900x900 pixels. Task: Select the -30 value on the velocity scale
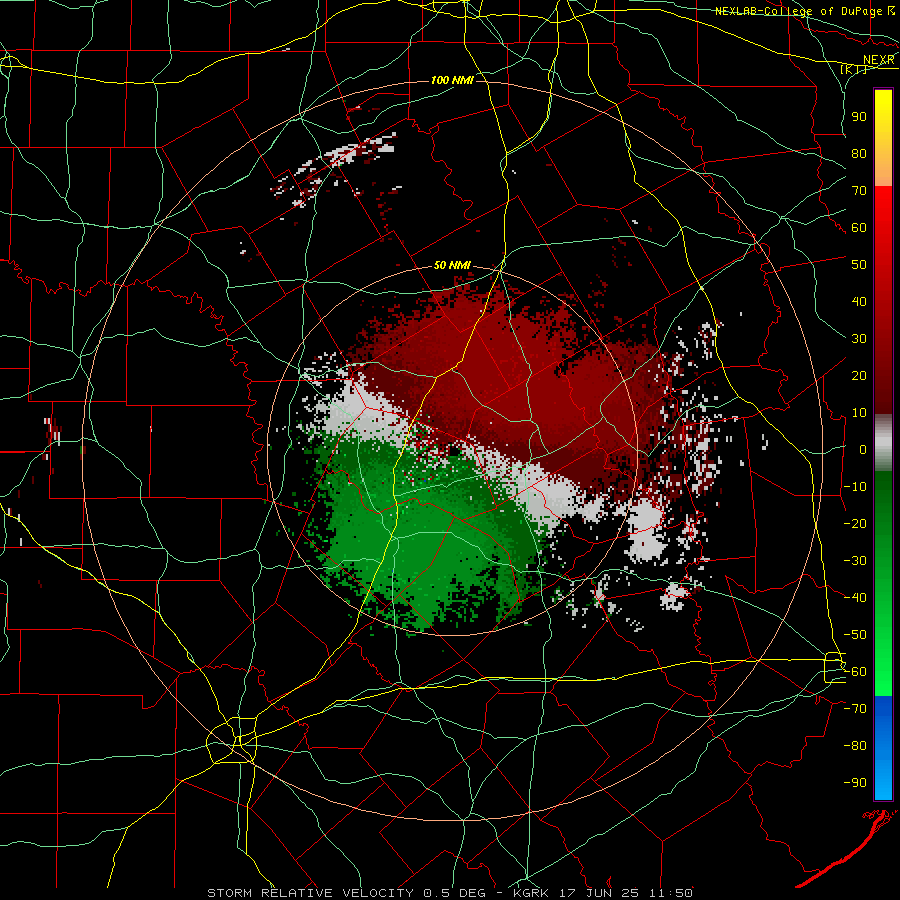(x=855, y=561)
